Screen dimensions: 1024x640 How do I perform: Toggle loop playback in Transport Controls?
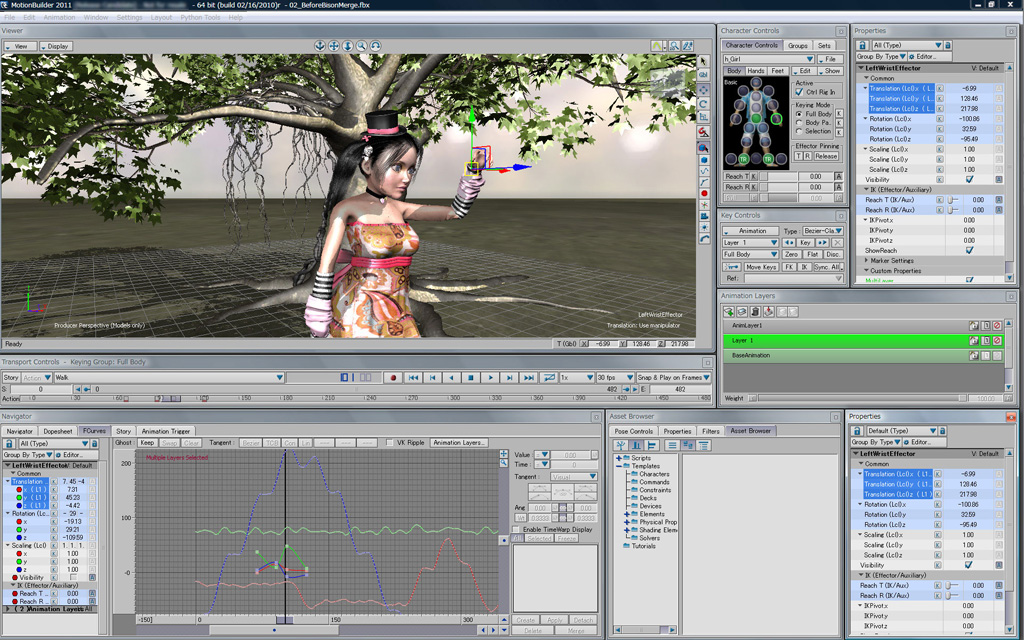click(x=549, y=378)
